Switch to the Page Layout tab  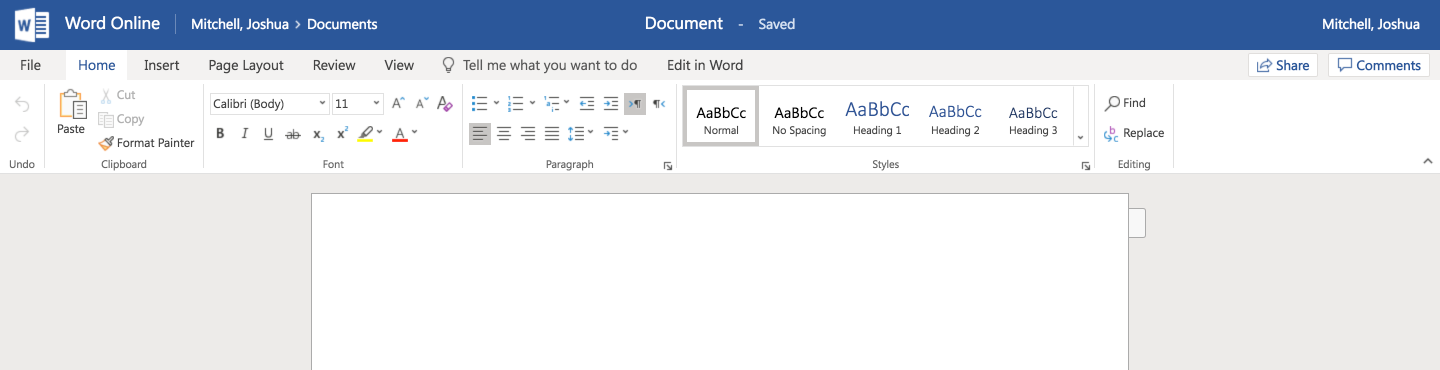click(246, 65)
